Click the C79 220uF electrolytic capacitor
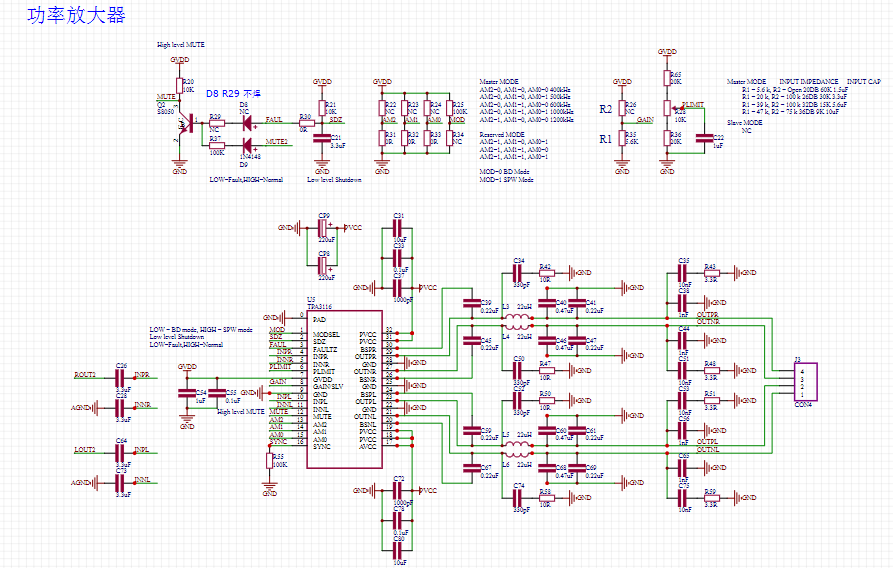Screen dimensions: 893x568 [x=323, y=228]
